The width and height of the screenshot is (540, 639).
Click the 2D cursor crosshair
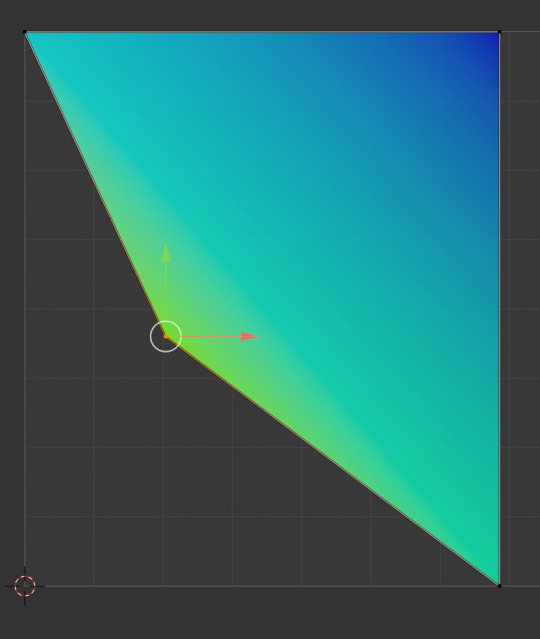coord(25,586)
